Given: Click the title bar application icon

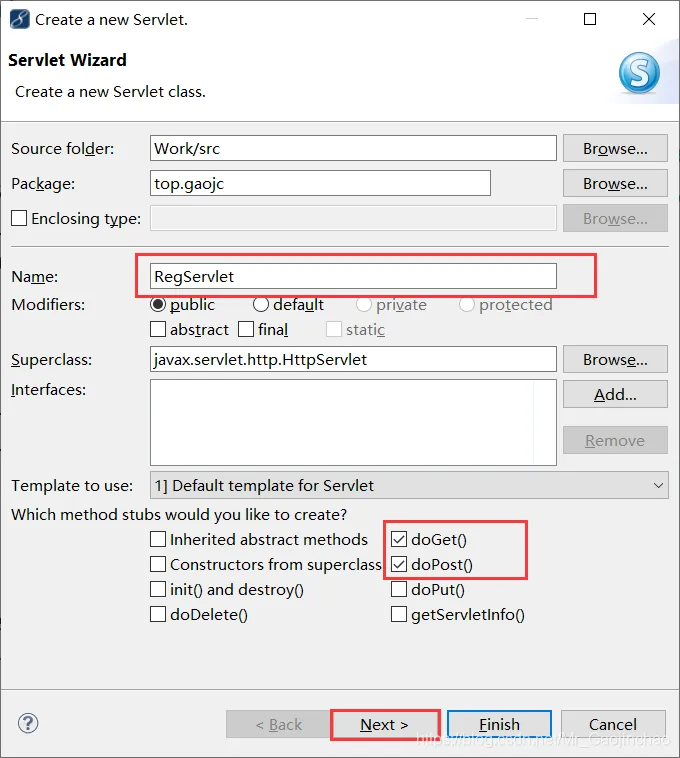Looking at the screenshot, I should point(18,19).
